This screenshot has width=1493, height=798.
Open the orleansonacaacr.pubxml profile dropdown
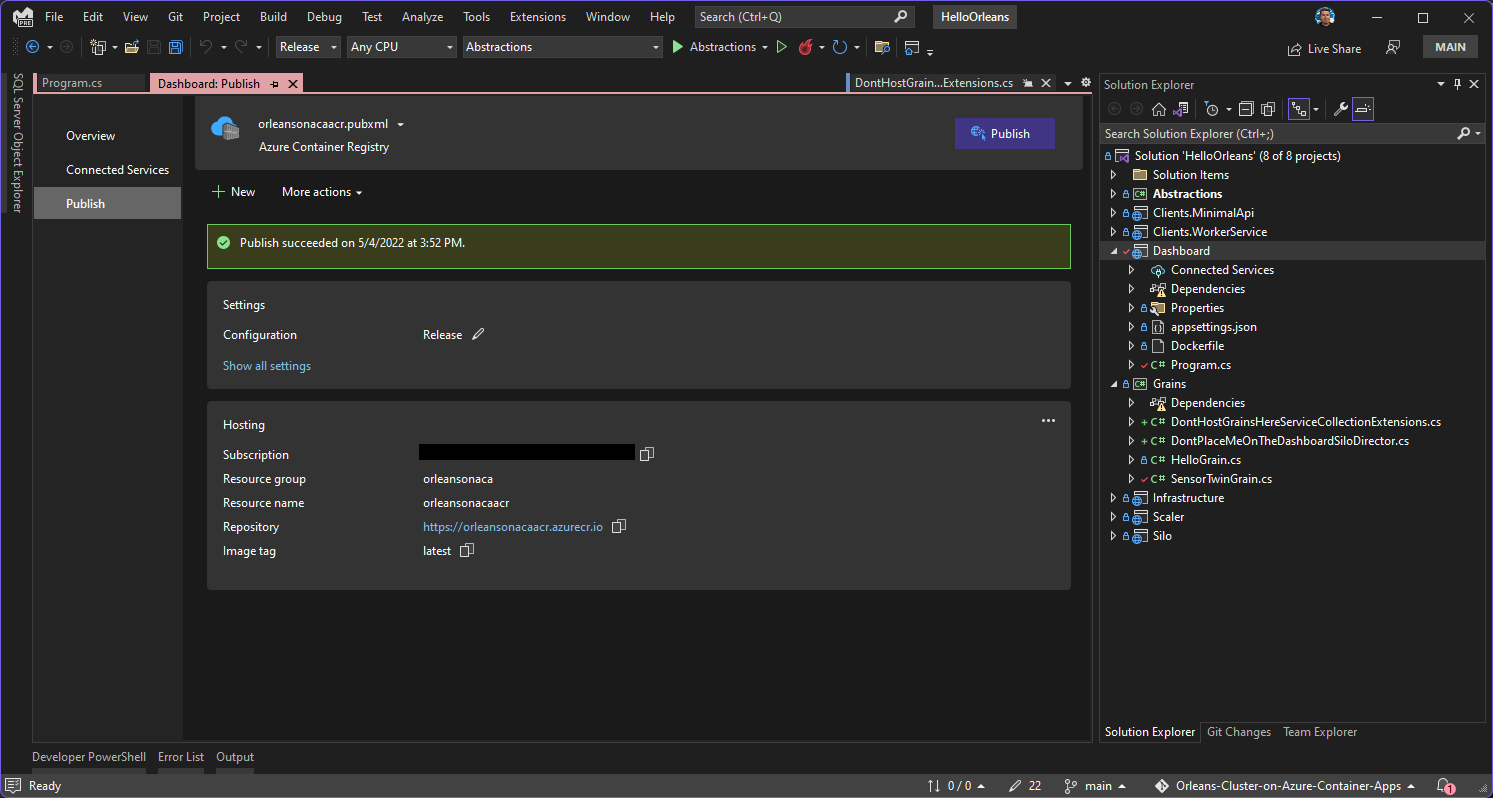point(400,125)
